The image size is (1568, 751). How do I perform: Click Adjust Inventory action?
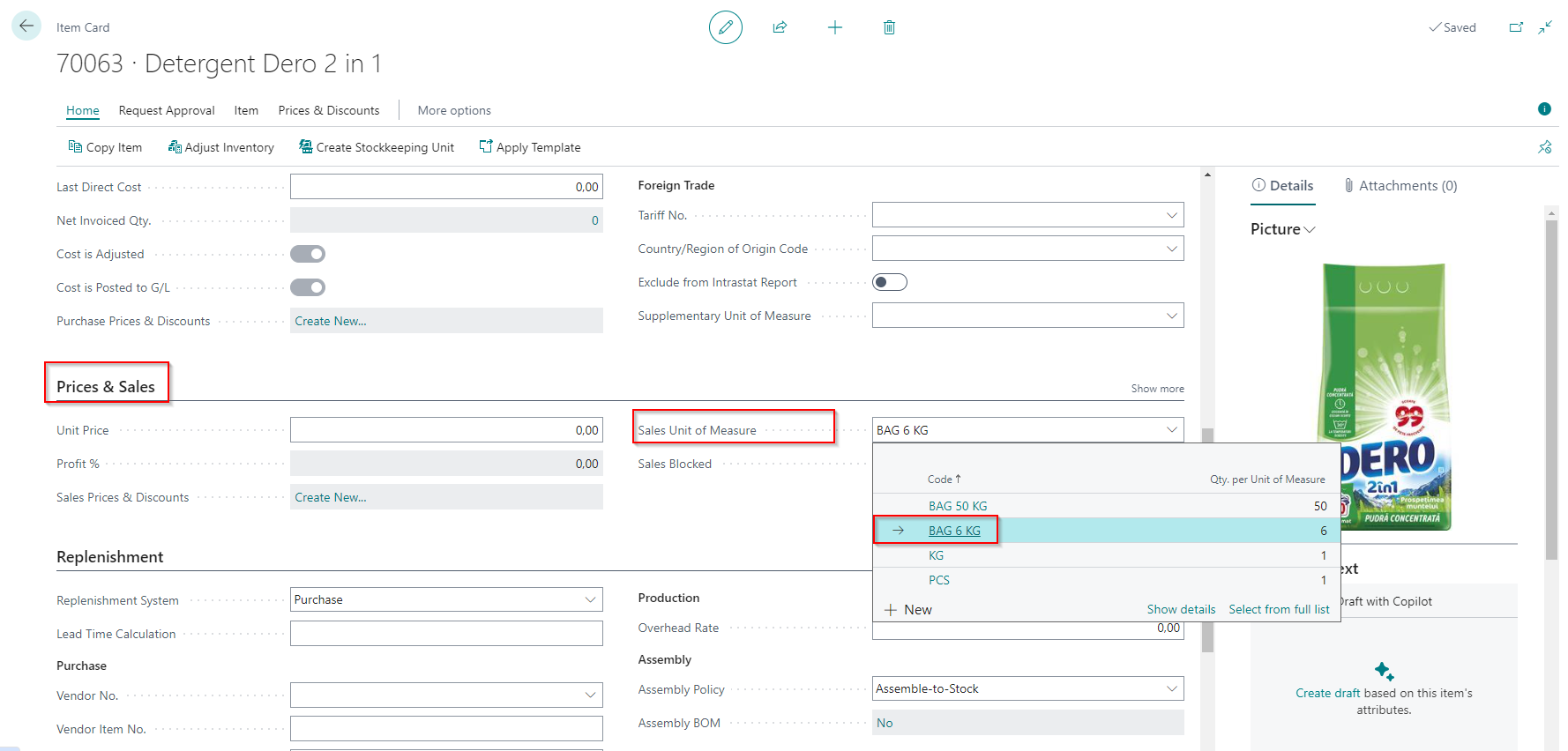tap(221, 147)
